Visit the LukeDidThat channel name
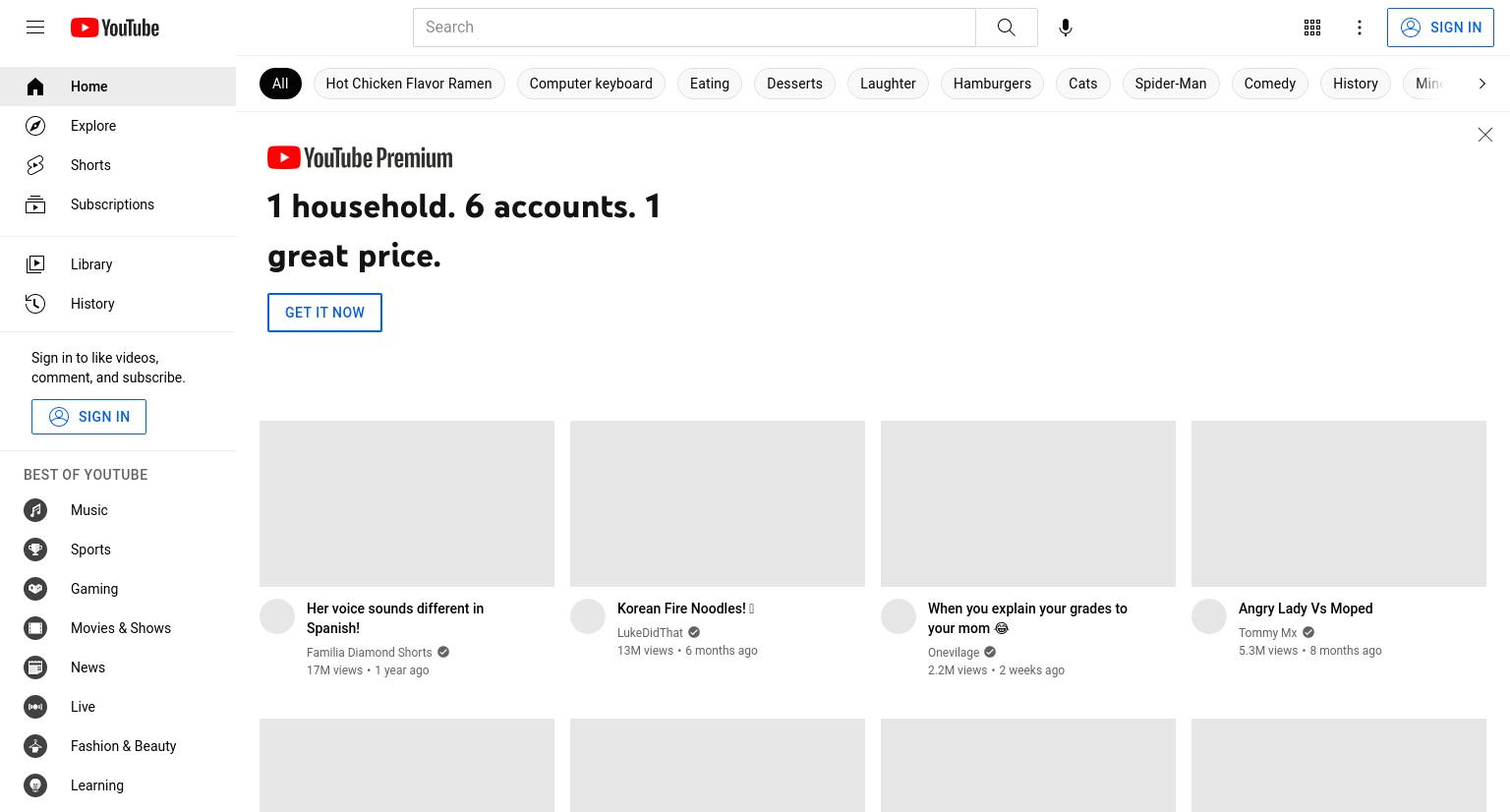This screenshot has height=812, width=1510. pyautogui.click(x=650, y=633)
